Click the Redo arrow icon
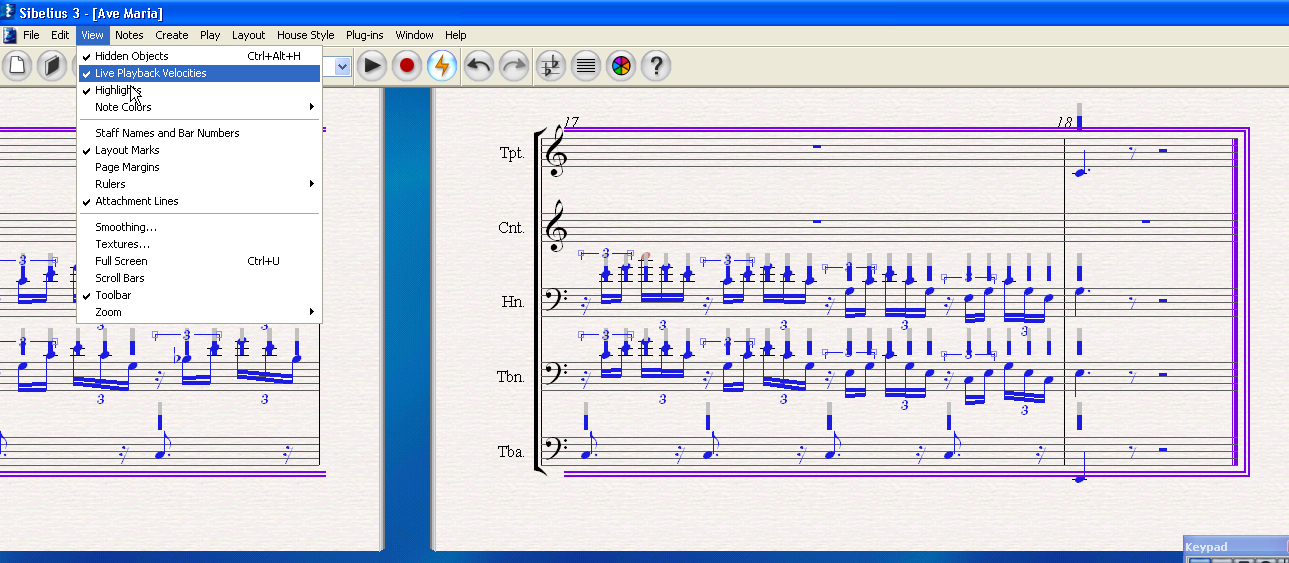Screen dimensions: 1289x563 click(x=514, y=67)
